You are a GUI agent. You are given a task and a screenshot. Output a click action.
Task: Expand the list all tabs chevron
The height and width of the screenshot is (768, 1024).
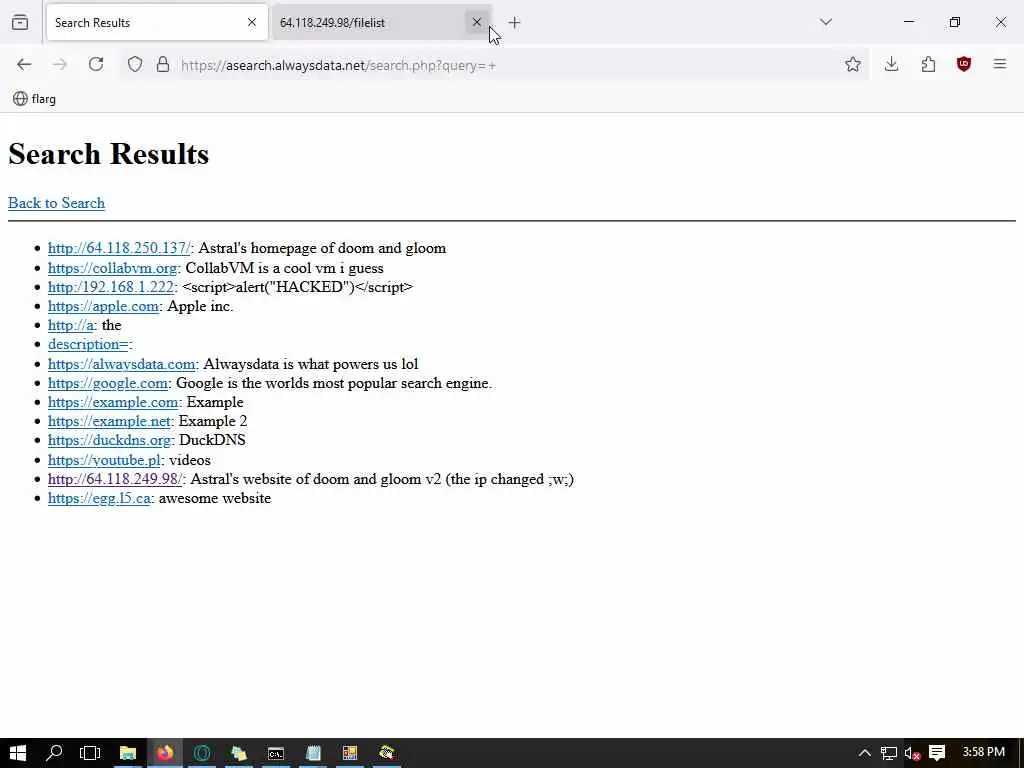(825, 22)
